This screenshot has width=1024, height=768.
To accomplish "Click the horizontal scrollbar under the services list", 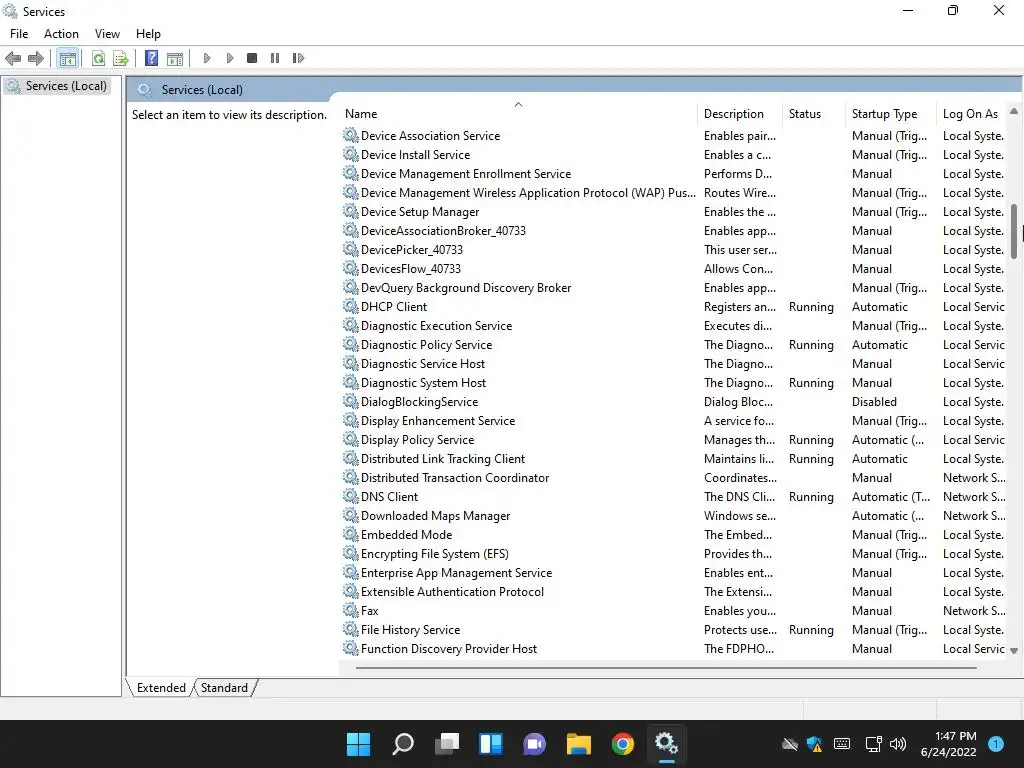I will 666,668.
